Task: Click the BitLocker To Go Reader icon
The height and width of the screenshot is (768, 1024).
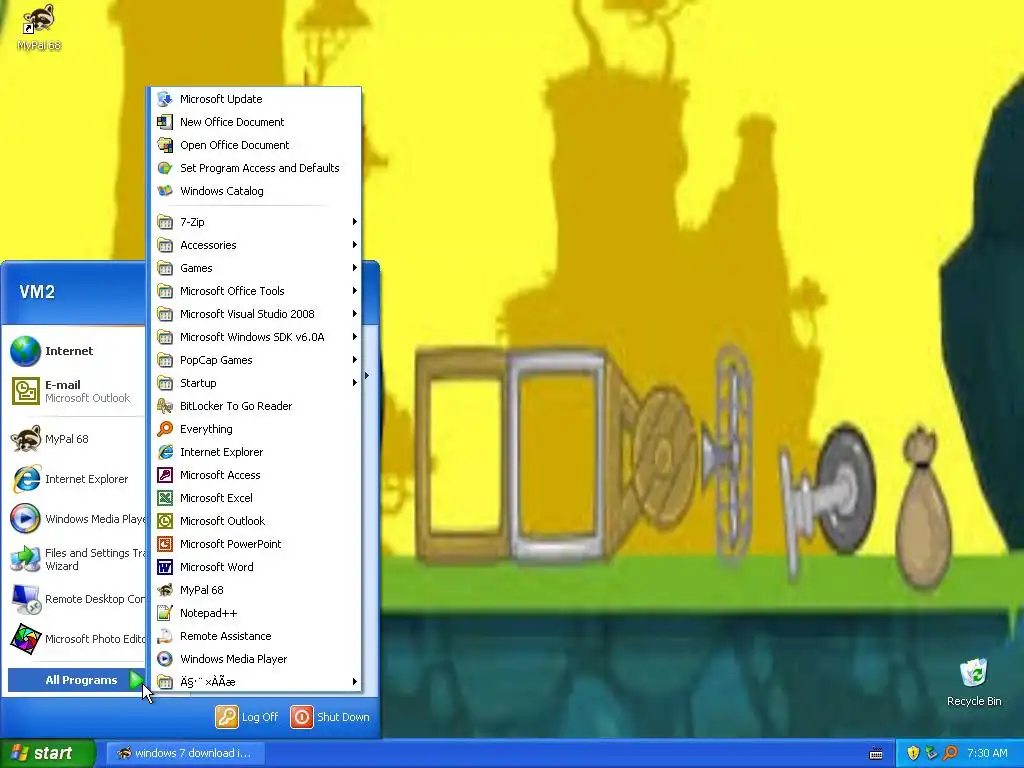Action: pyautogui.click(x=165, y=406)
